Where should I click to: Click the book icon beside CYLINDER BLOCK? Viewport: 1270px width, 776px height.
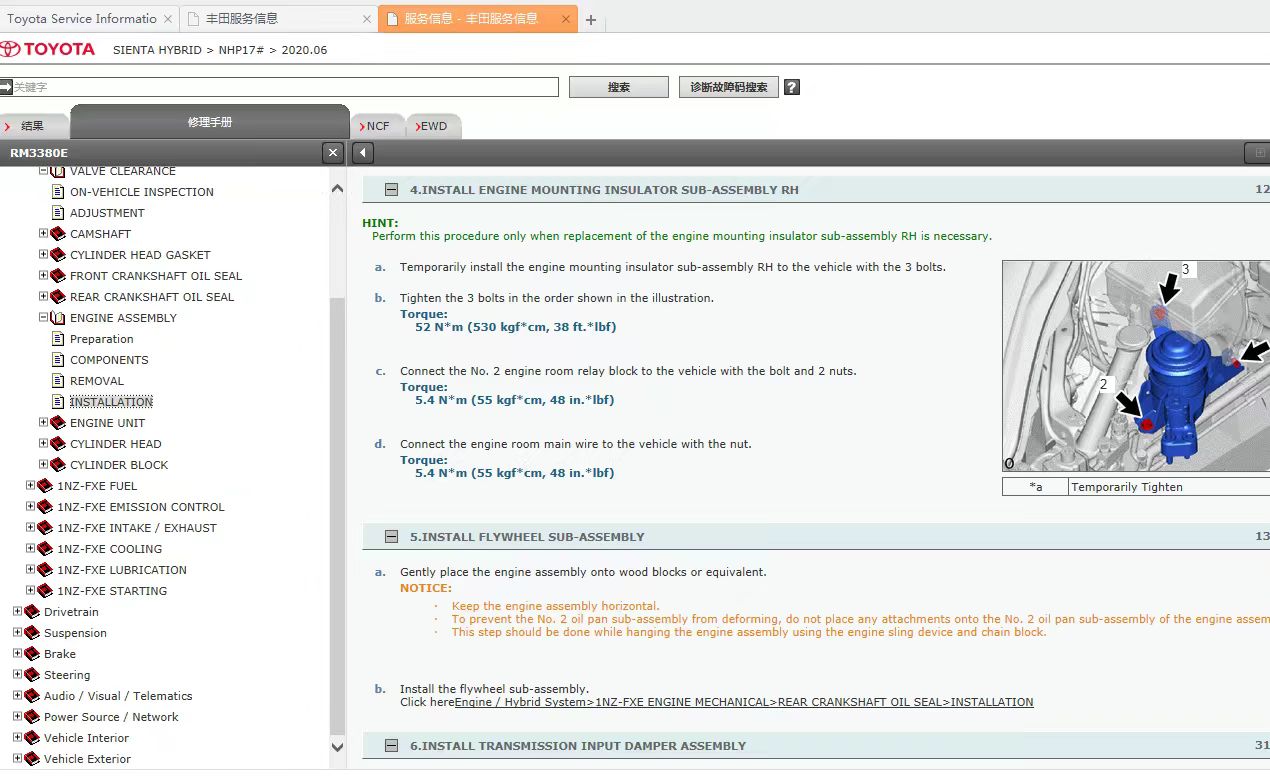[58, 465]
